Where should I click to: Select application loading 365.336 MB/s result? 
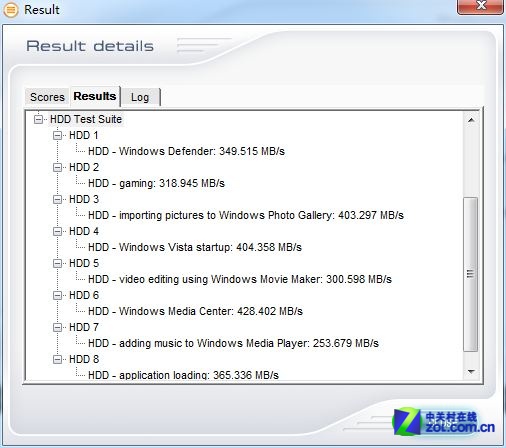pyautogui.click(x=183, y=375)
